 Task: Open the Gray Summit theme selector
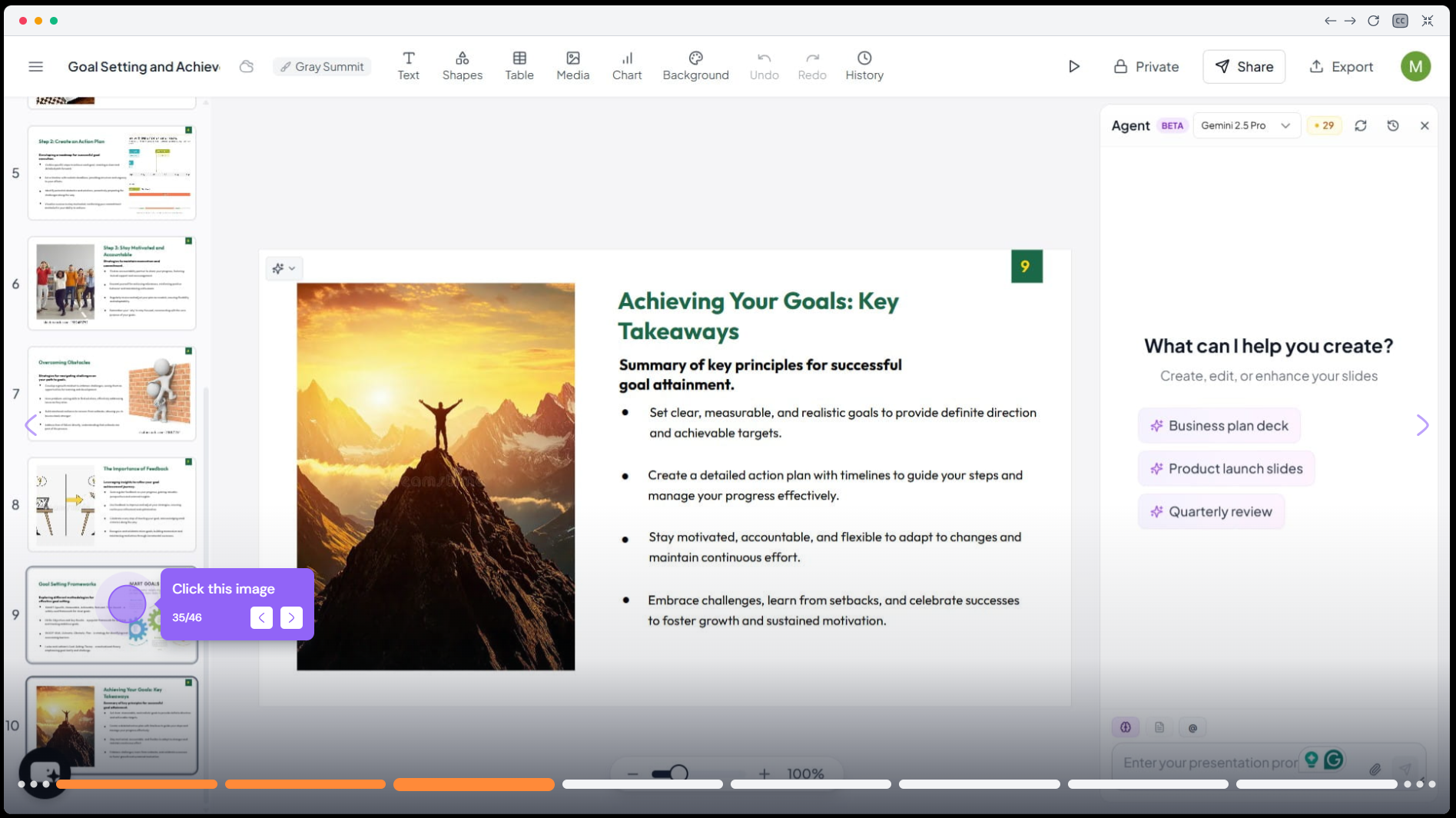click(322, 67)
